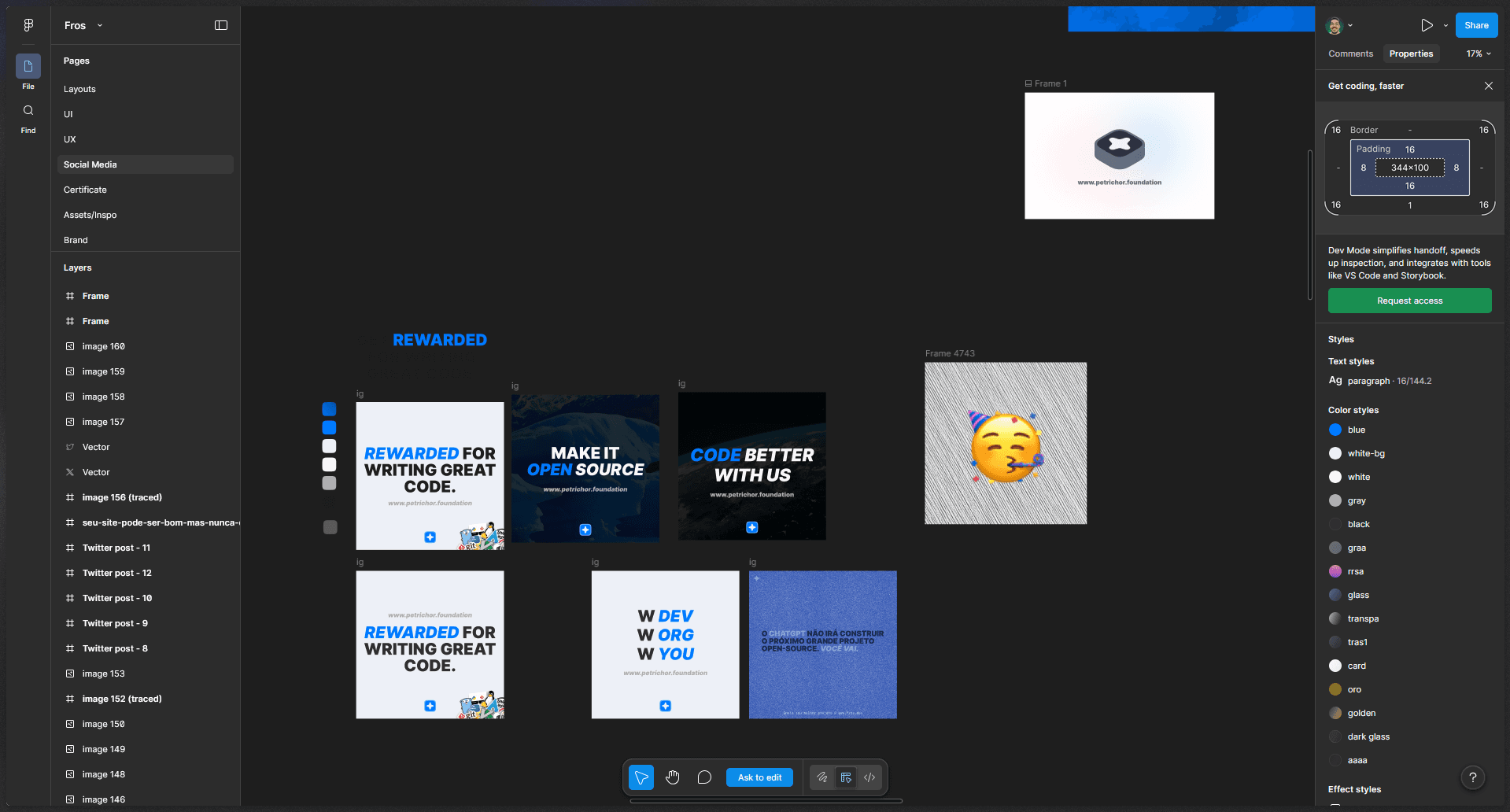
Task: Click the Request access button
Action: [x=1409, y=301]
